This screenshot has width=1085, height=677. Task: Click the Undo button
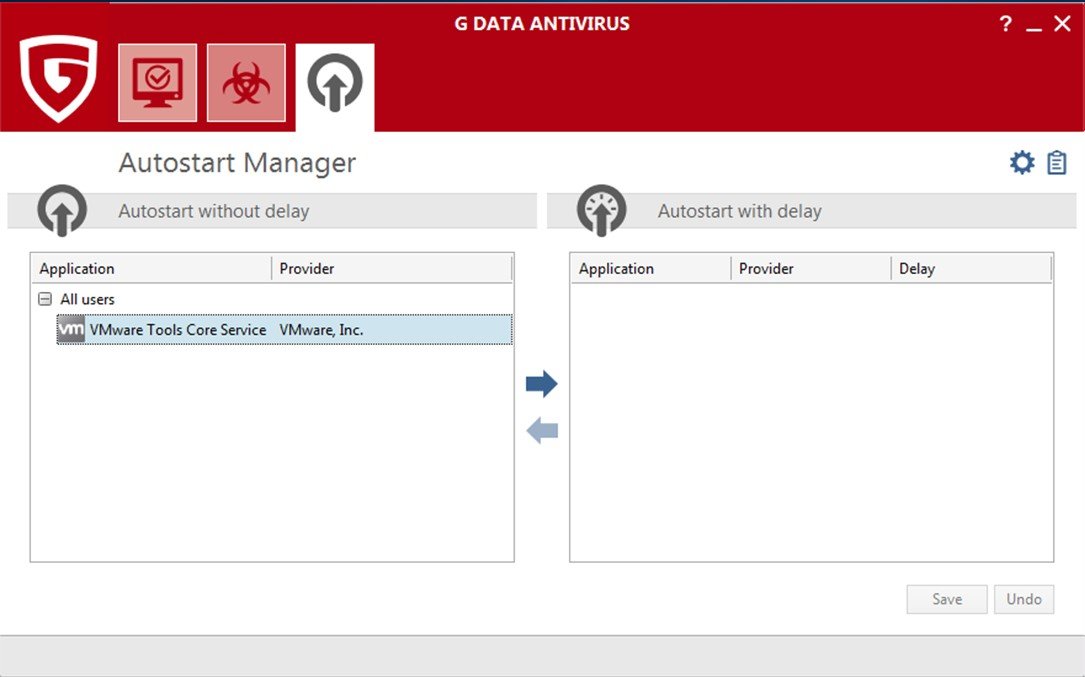pos(1024,599)
